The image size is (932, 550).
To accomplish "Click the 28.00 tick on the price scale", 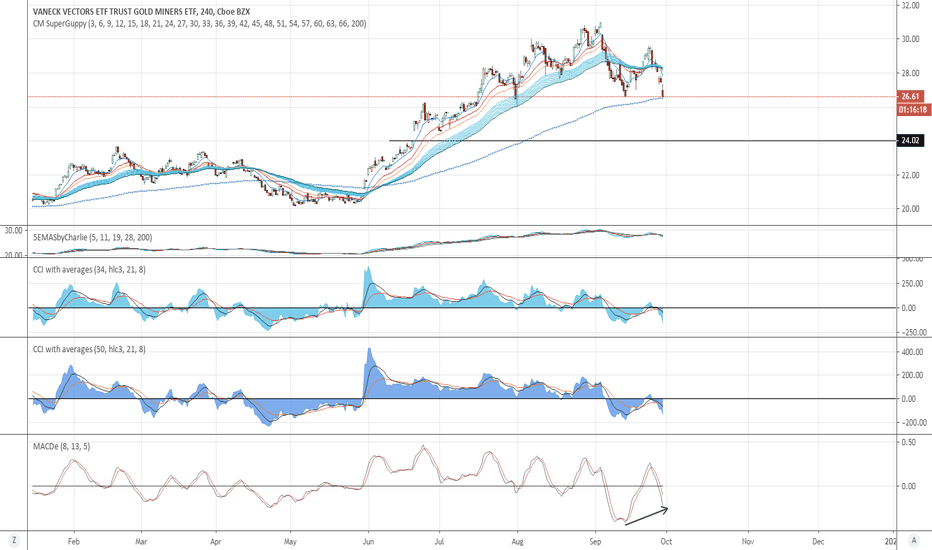I will tap(911, 73).
